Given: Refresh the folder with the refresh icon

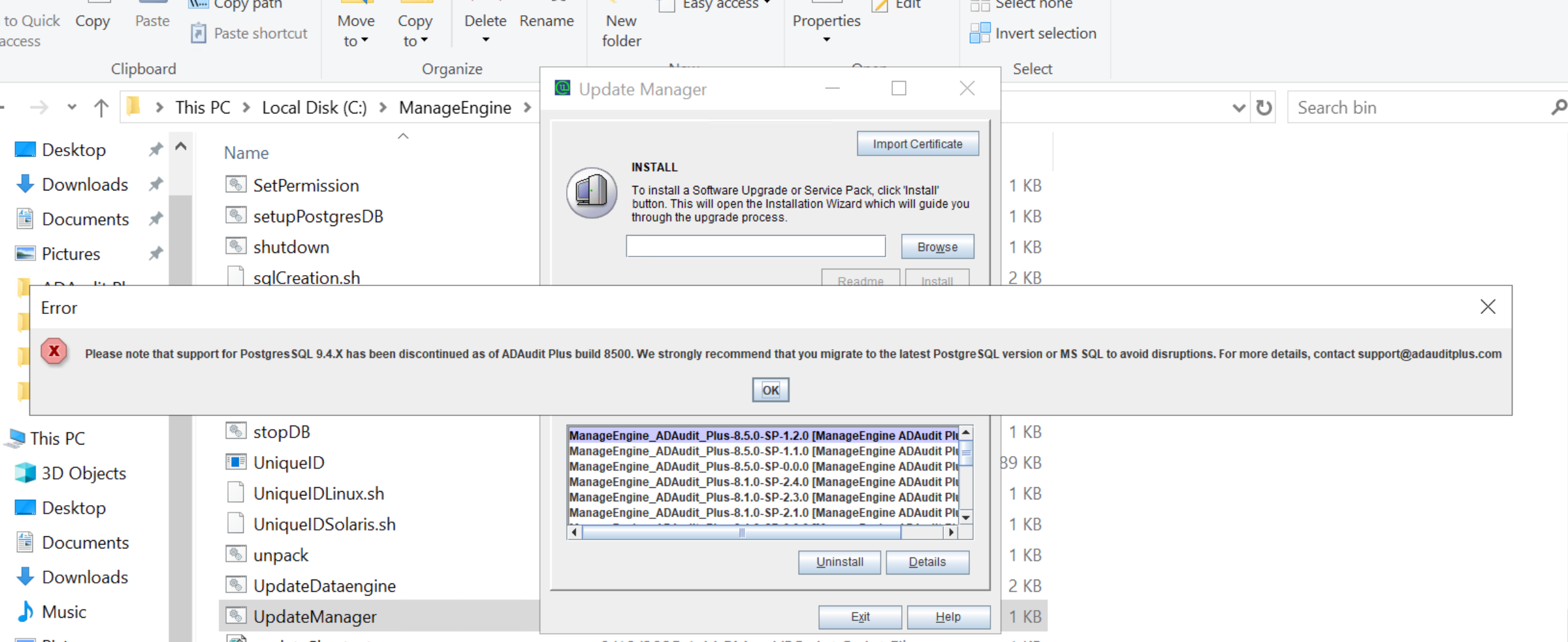Looking at the screenshot, I should click(x=1264, y=108).
